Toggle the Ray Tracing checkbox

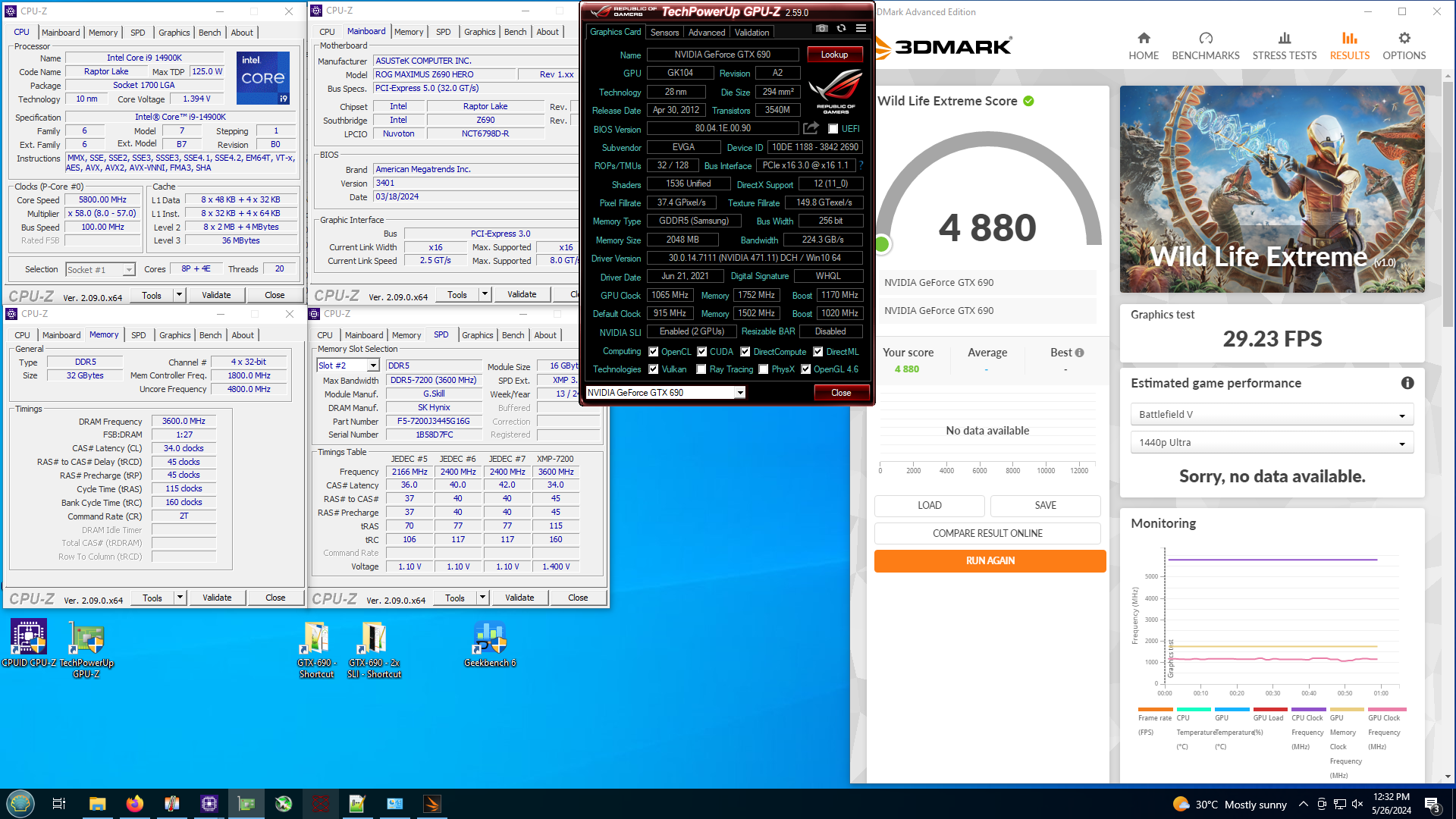(701, 369)
